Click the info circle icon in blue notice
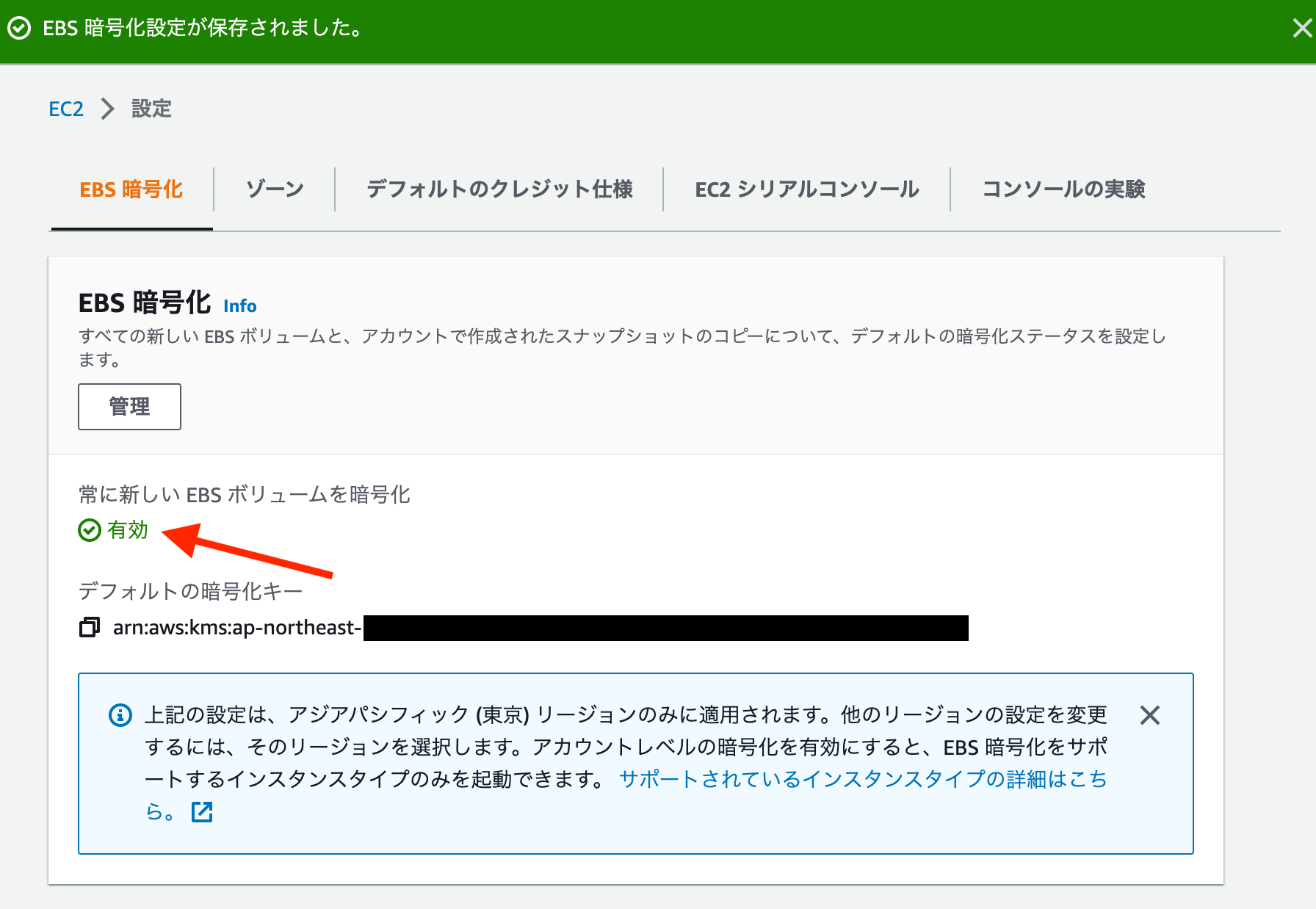The height and width of the screenshot is (909, 1316). 119,716
